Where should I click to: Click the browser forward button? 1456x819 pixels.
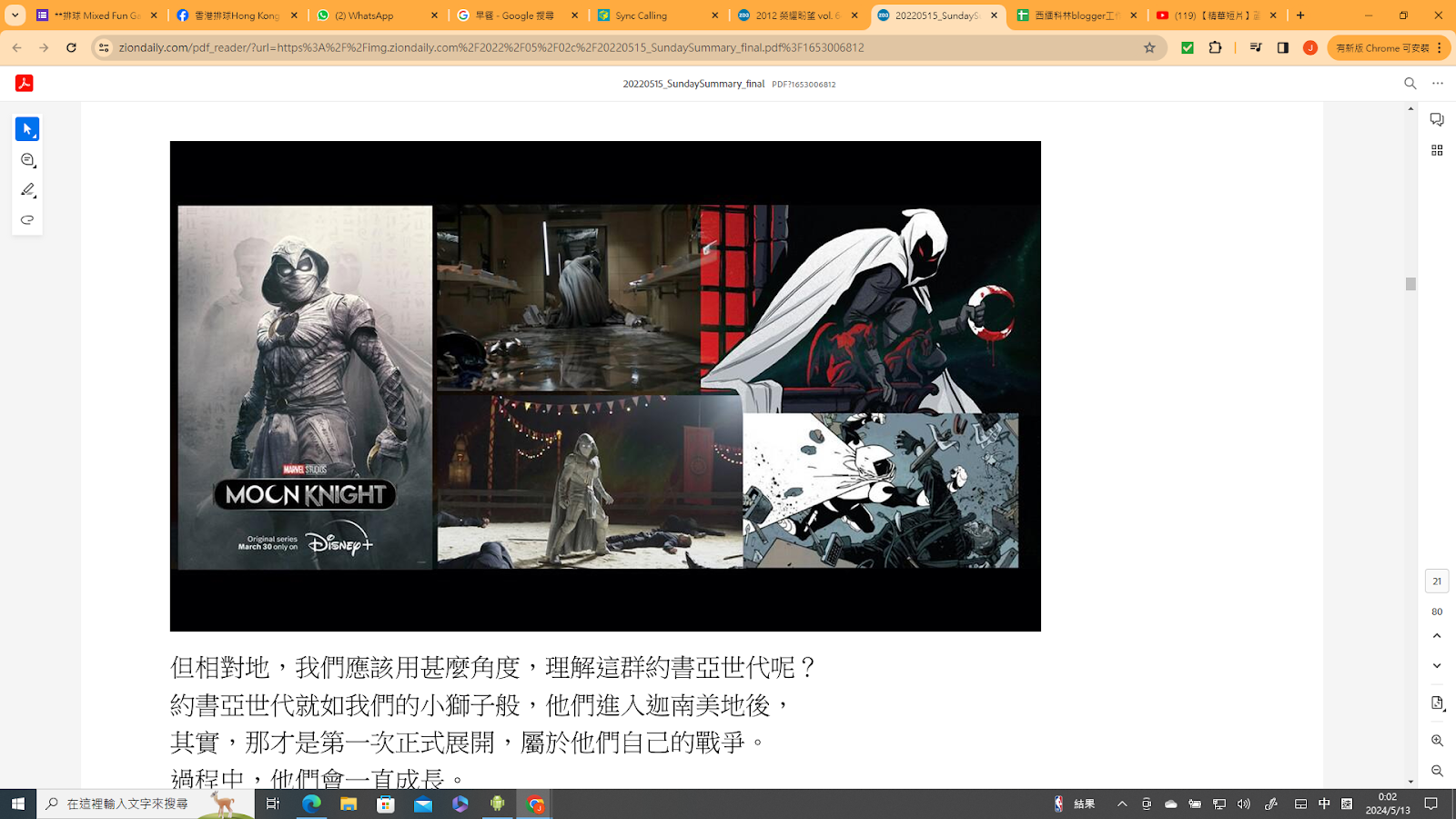click(x=44, y=47)
